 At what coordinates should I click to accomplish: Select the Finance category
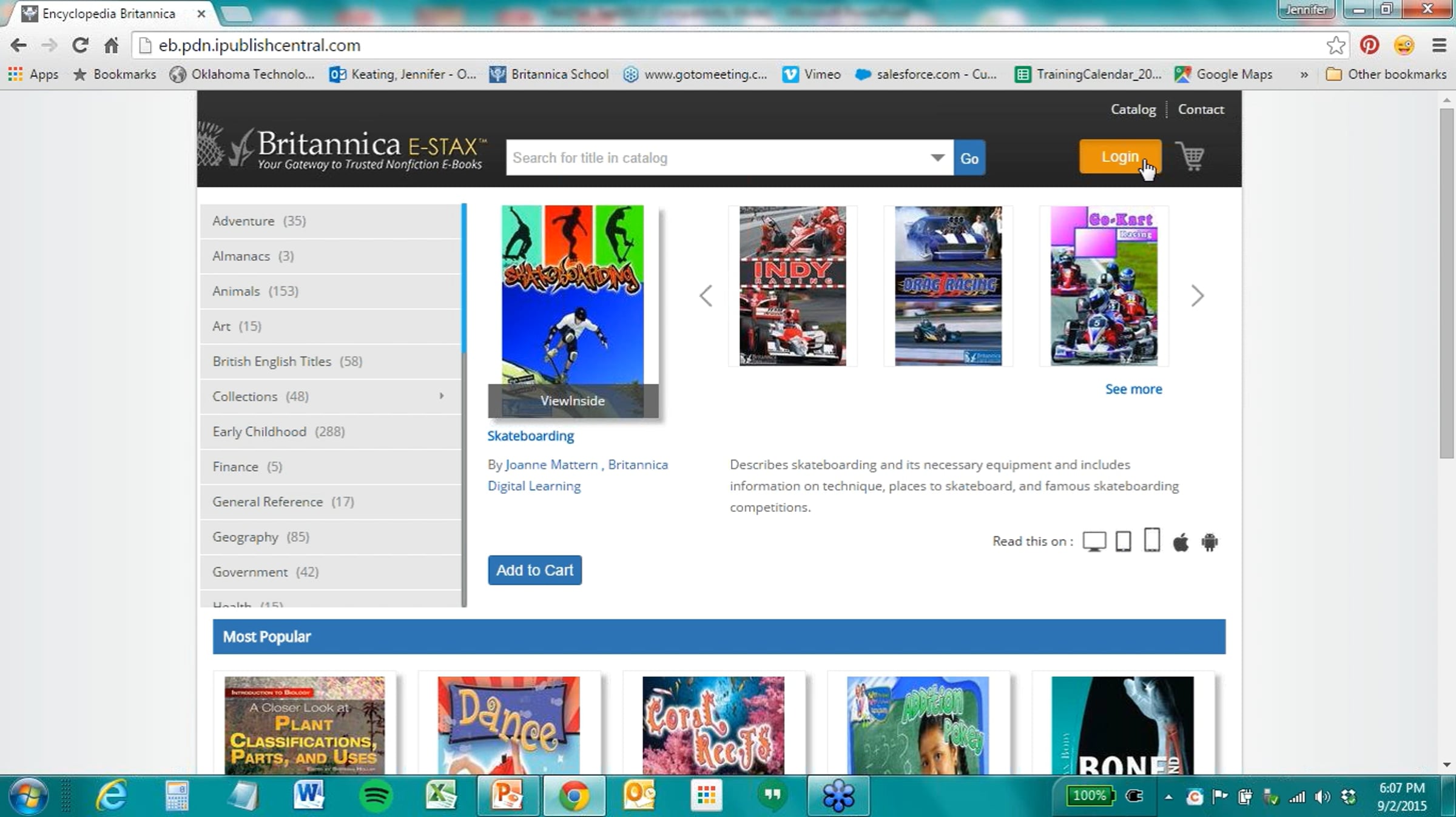[331, 466]
